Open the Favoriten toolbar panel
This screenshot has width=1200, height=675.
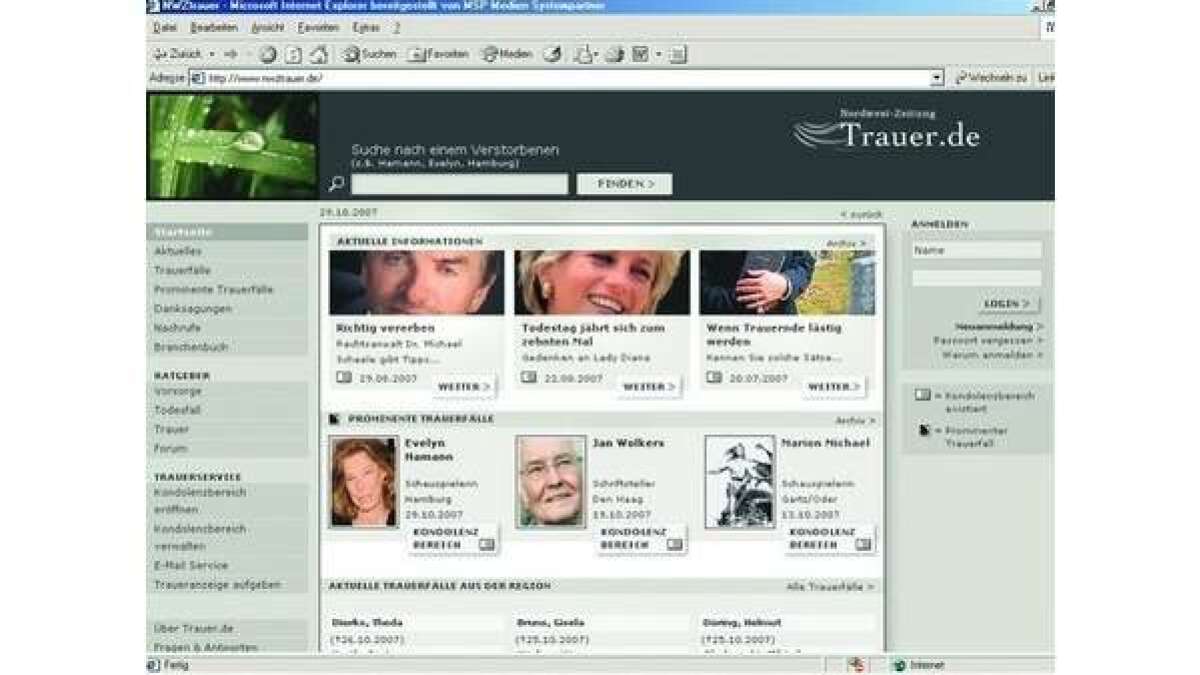click(438, 54)
